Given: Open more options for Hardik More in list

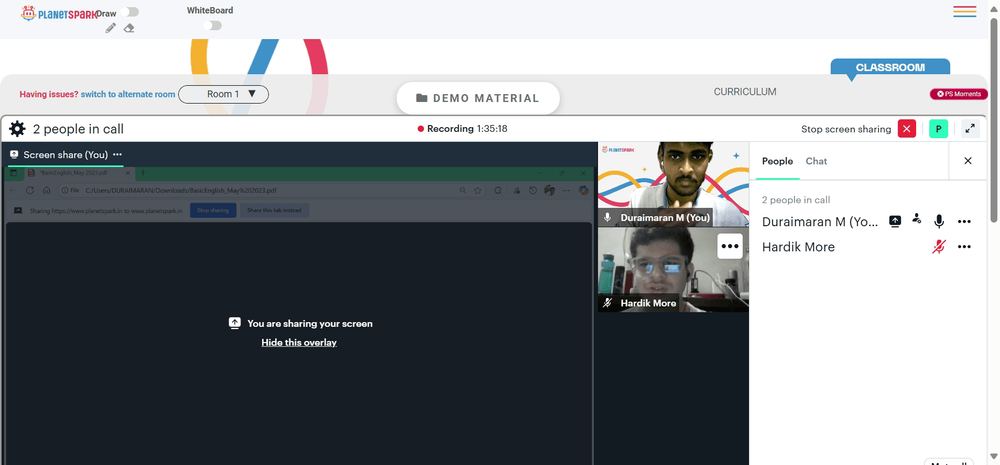Looking at the screenshot, I should pyautogui.click(x=964, y=247).
